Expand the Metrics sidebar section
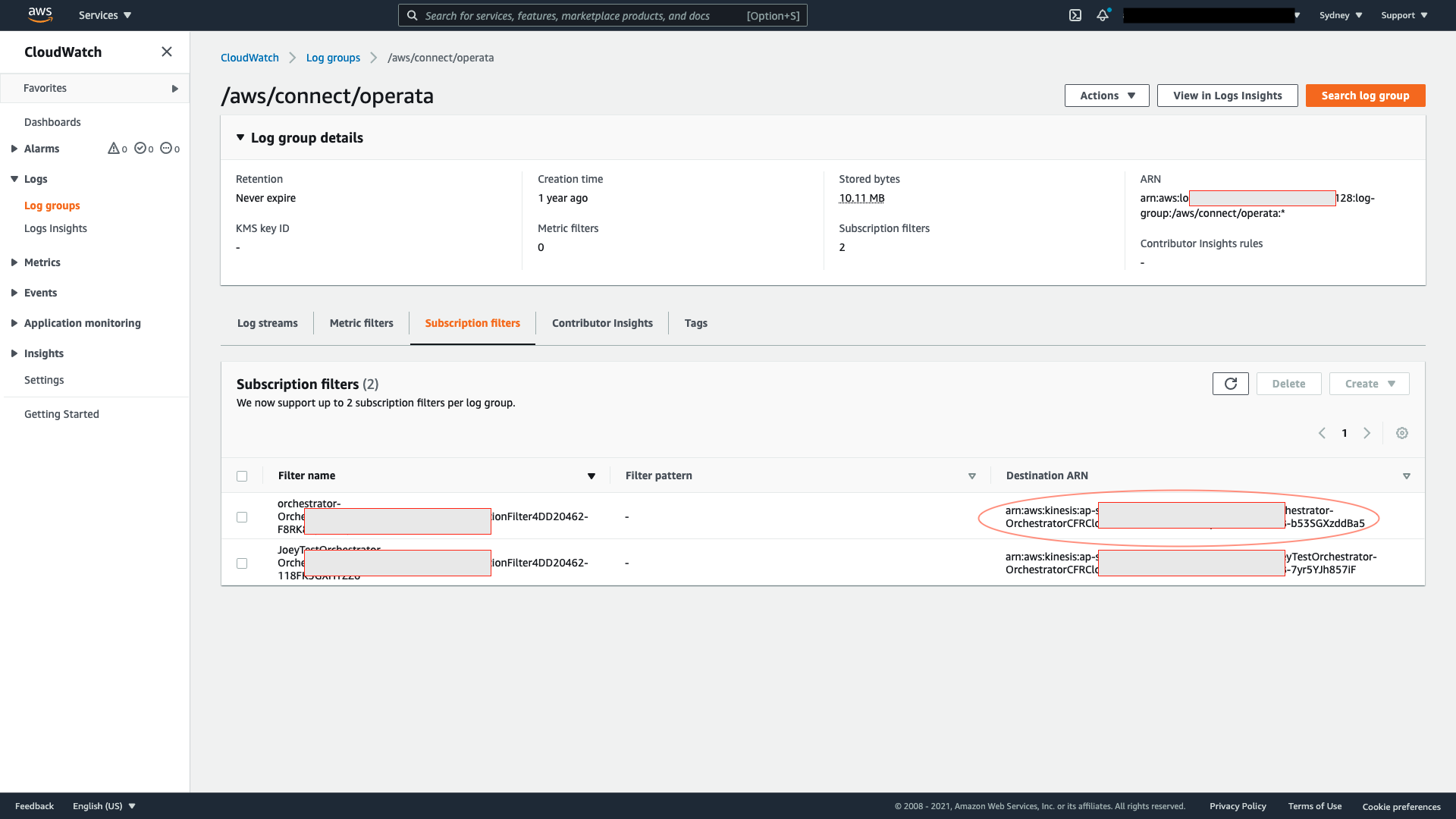Viewport: 1456px width, 819px height. [x=14, y=262]
